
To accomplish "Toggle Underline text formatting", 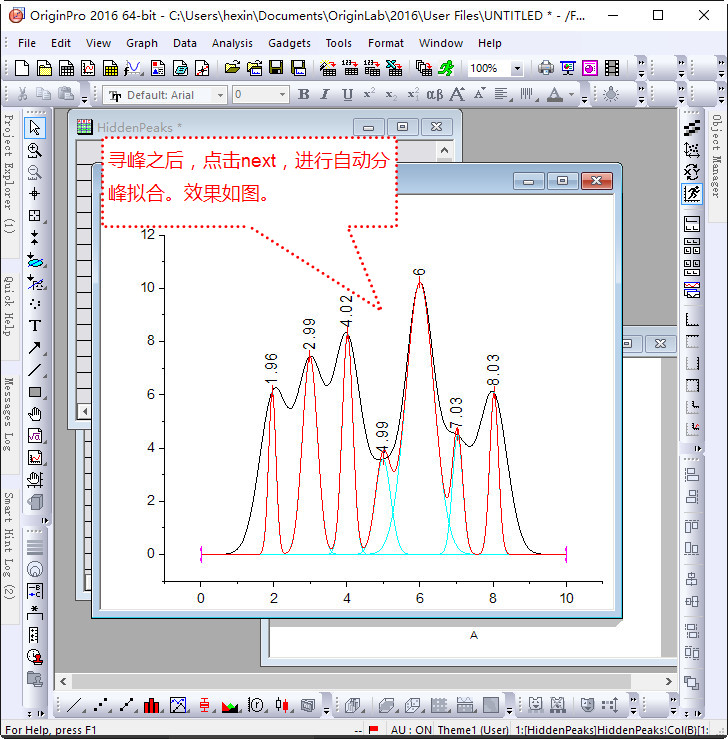I will point(347,95).
